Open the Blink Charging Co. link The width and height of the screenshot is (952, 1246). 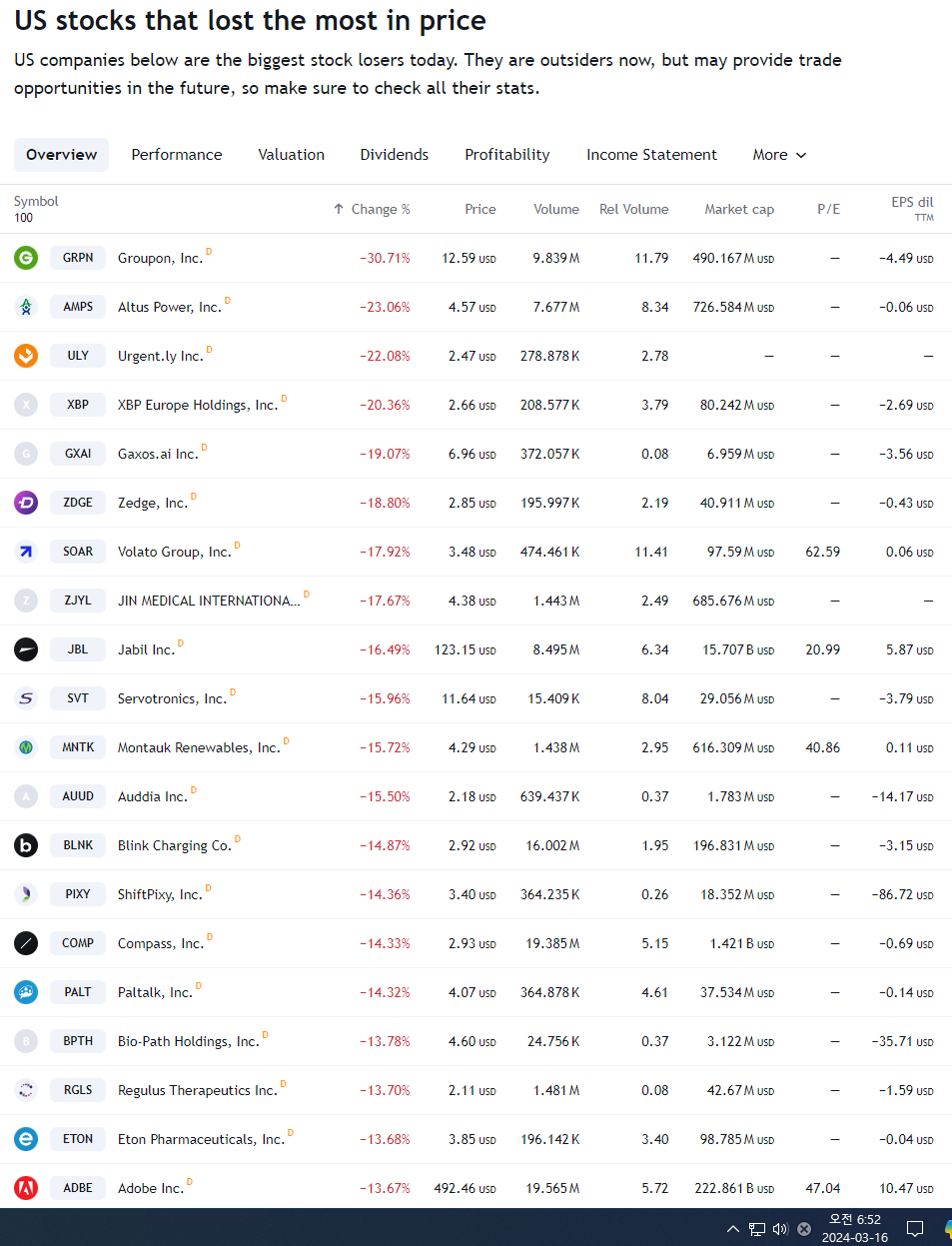coord(175,845)
